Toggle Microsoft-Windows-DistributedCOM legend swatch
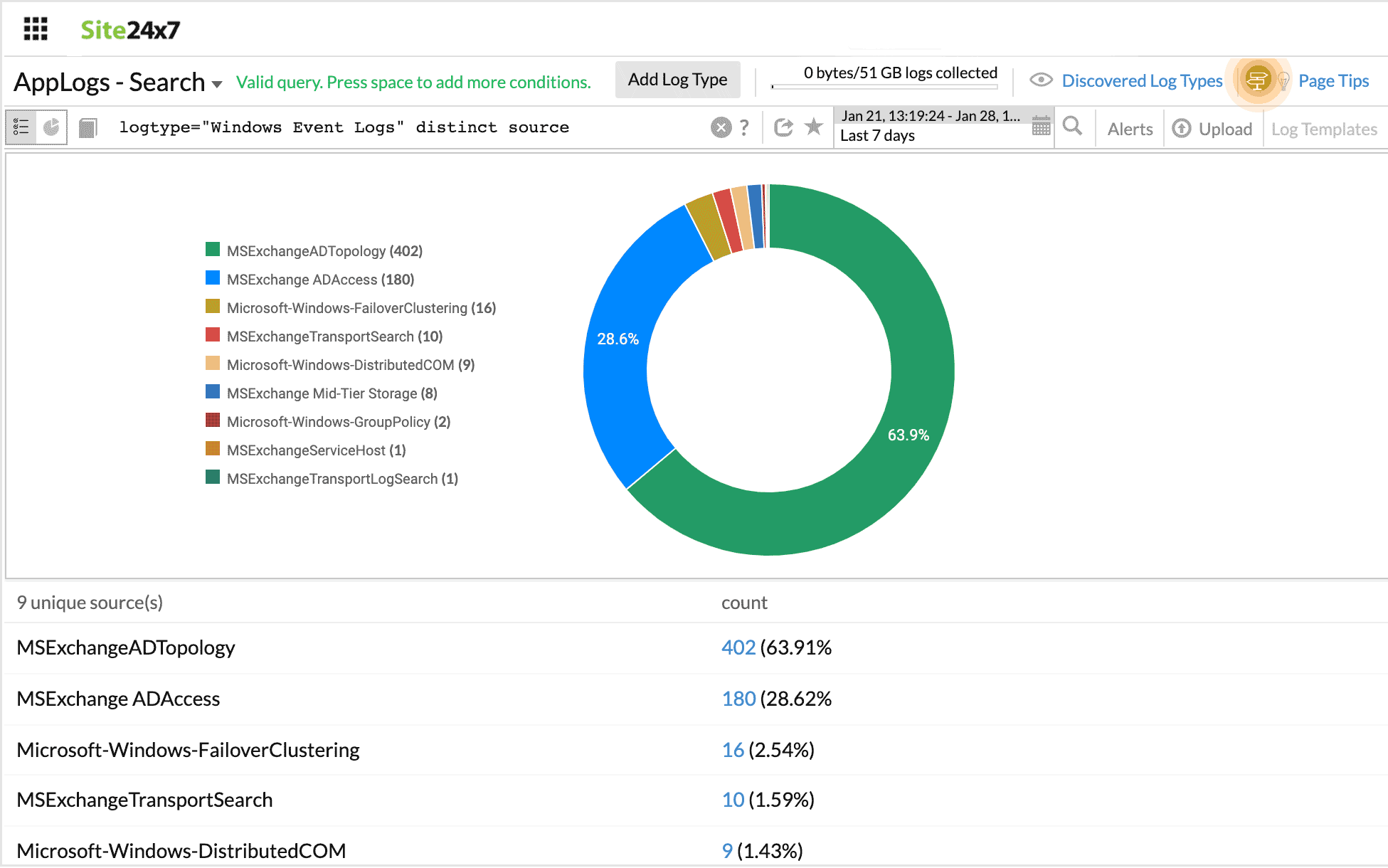1388x868 pixels. [213, 363]
